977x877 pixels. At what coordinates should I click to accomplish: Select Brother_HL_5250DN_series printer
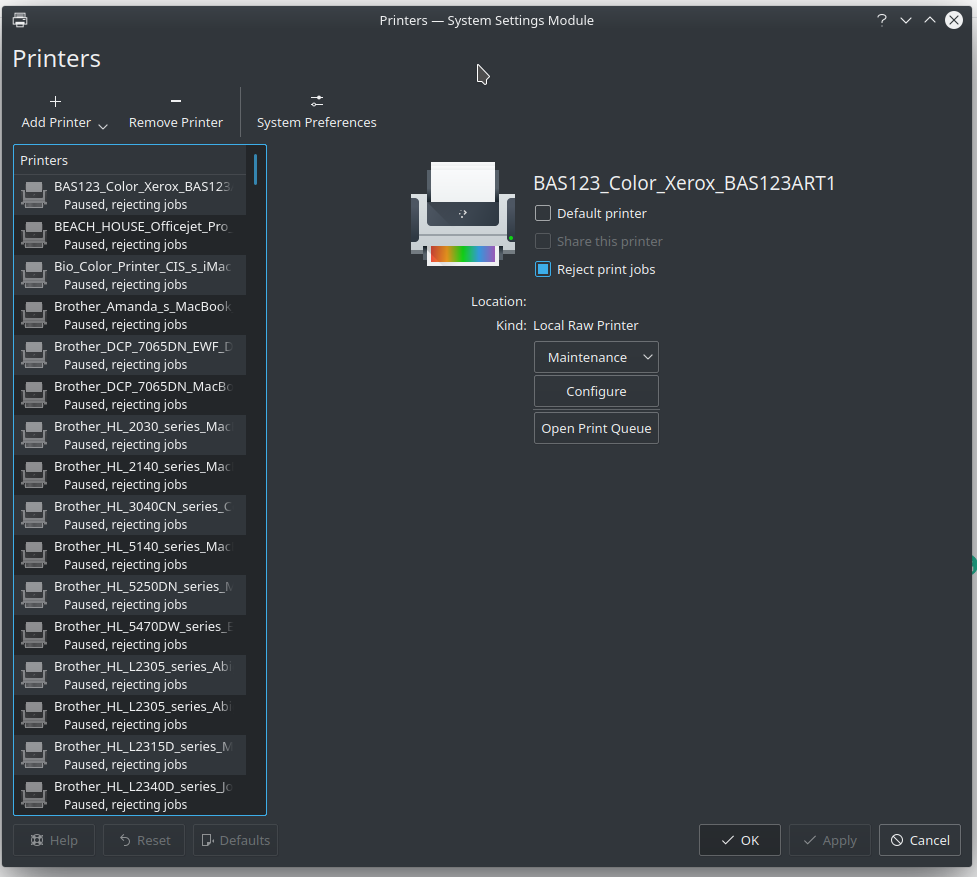[x=130, y=595]
